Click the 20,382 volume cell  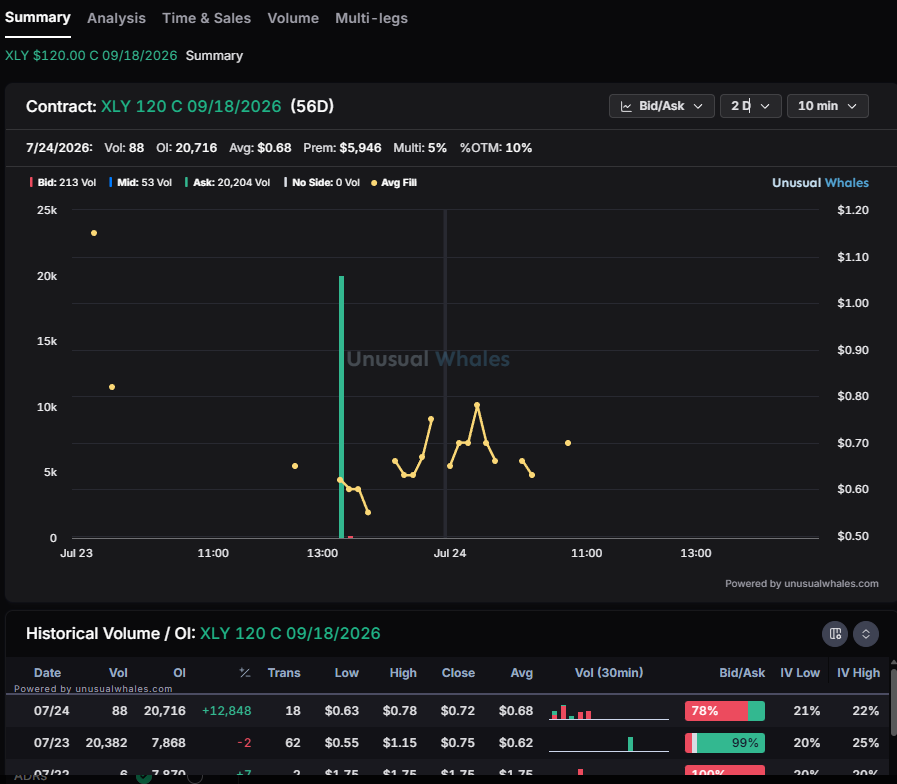[x=106, y=743]
